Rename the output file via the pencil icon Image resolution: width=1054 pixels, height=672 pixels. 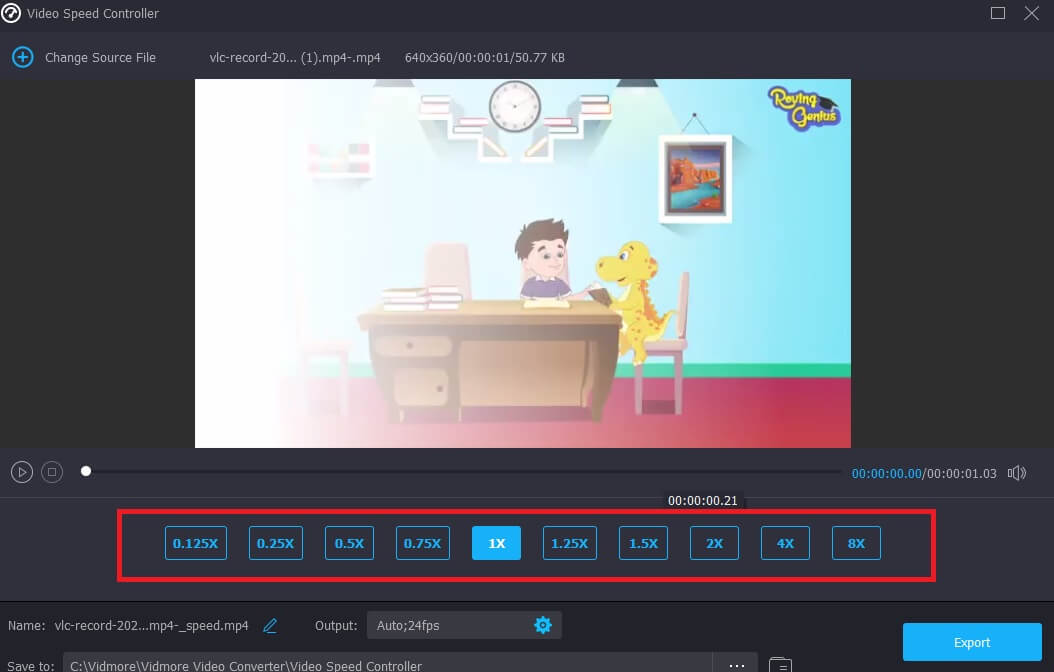coord(269,625)
